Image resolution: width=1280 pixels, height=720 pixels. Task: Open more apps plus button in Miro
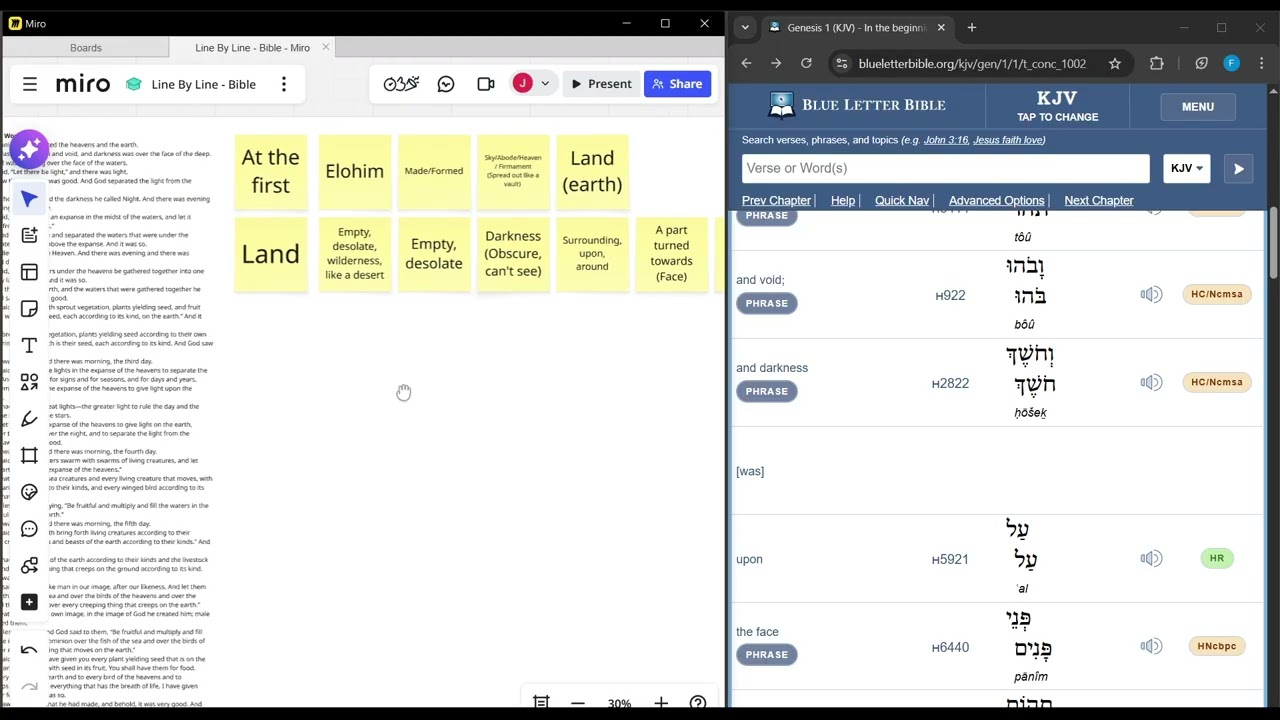(29, 602)
